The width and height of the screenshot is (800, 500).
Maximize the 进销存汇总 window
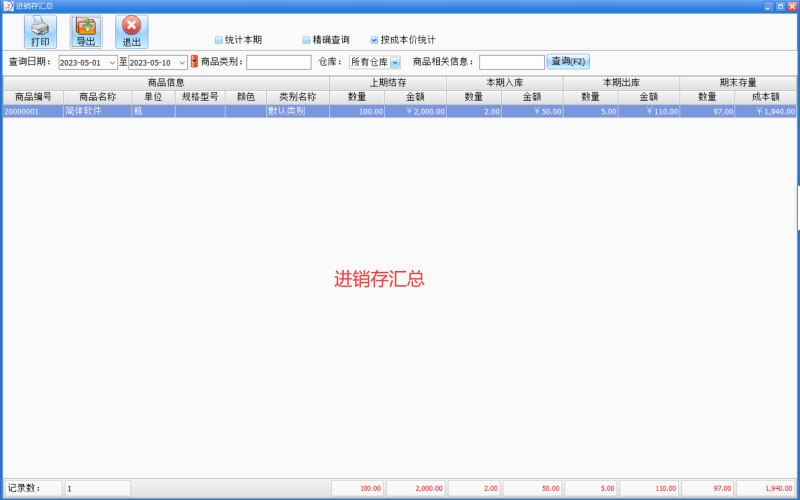(780, 6)
